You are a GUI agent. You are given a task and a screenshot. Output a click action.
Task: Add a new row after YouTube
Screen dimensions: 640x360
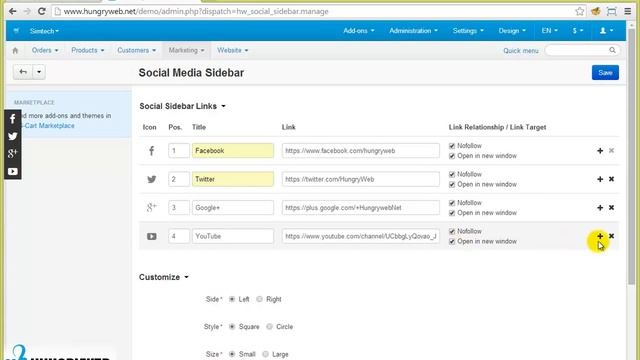[600, 236]
